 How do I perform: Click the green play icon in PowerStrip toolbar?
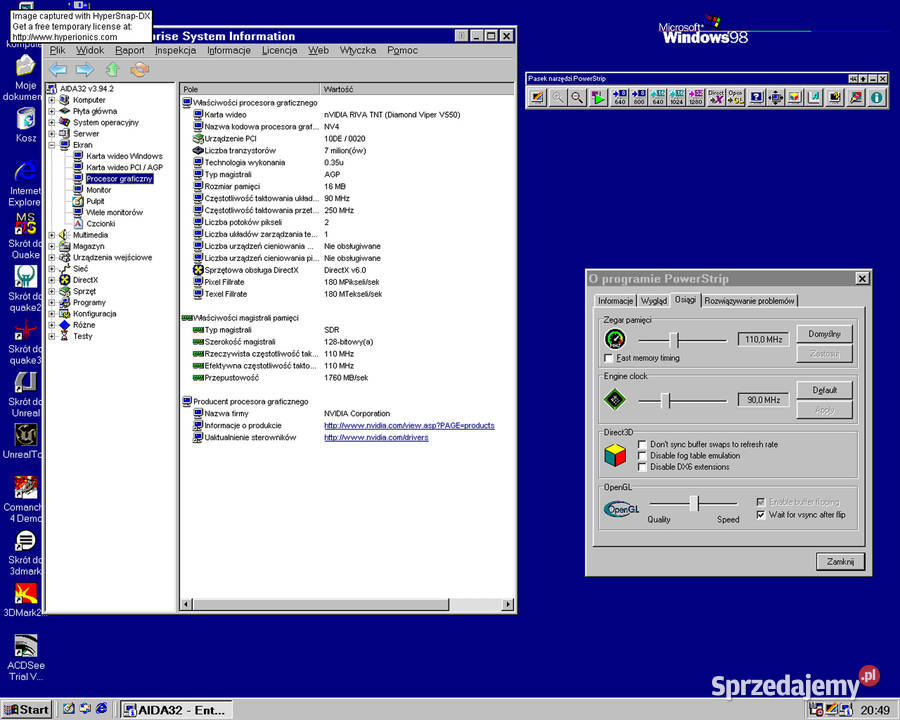[598, 97]
